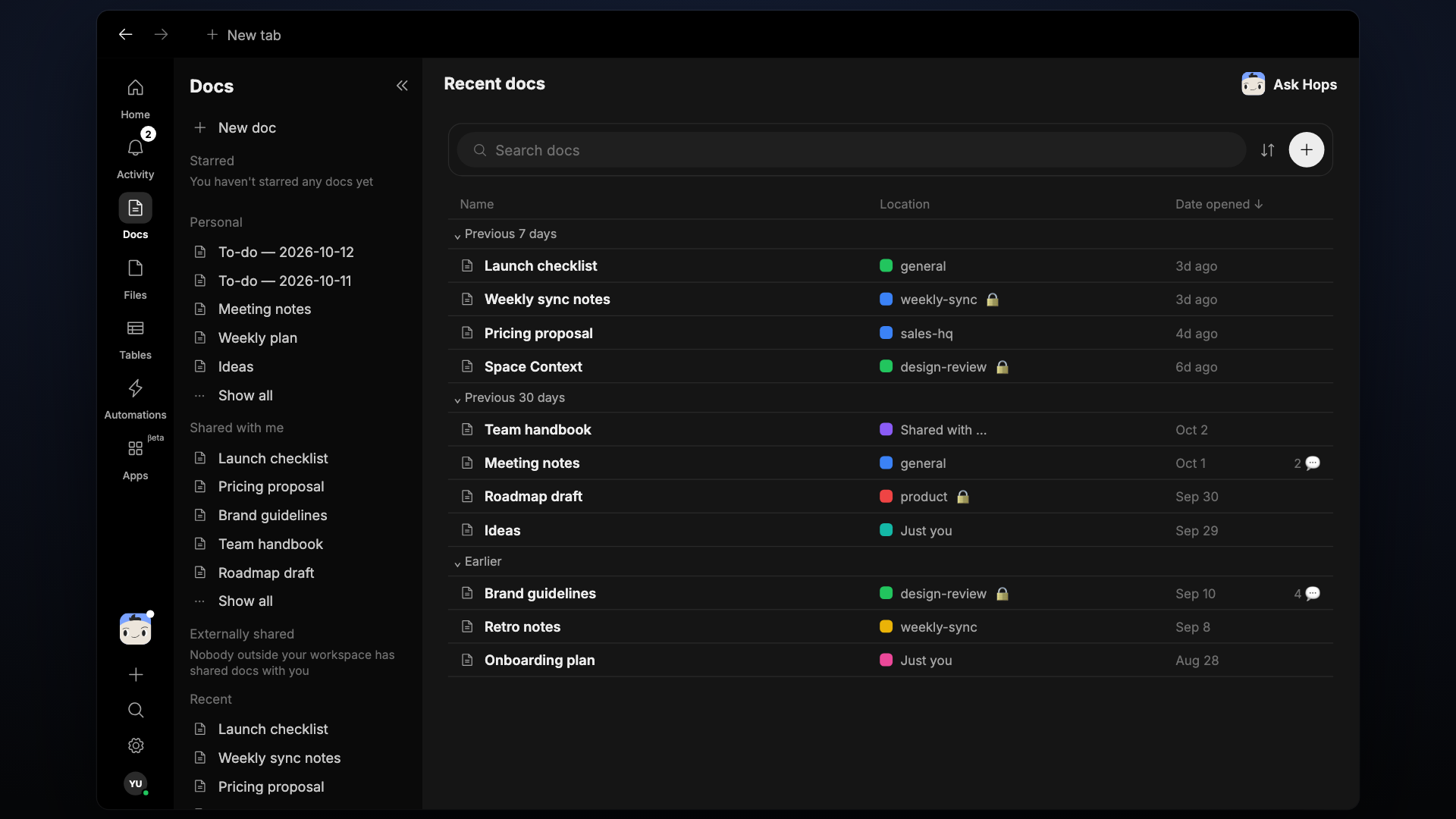This screenshot has height=819, width=1456.
Task: Open the Space Context doc row
Action: 890,366
